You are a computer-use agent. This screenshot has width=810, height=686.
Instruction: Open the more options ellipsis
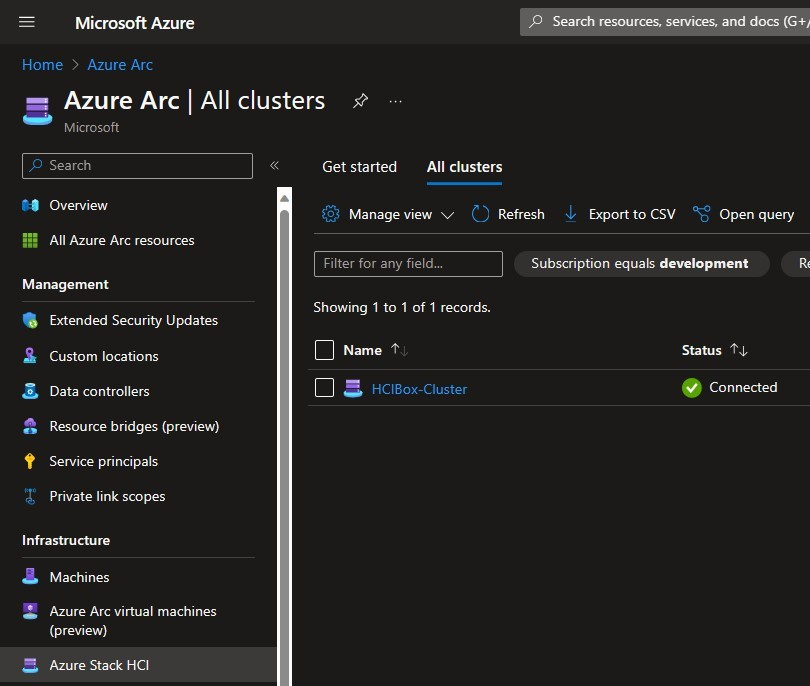pyautogui.click(x=395, y=102)
